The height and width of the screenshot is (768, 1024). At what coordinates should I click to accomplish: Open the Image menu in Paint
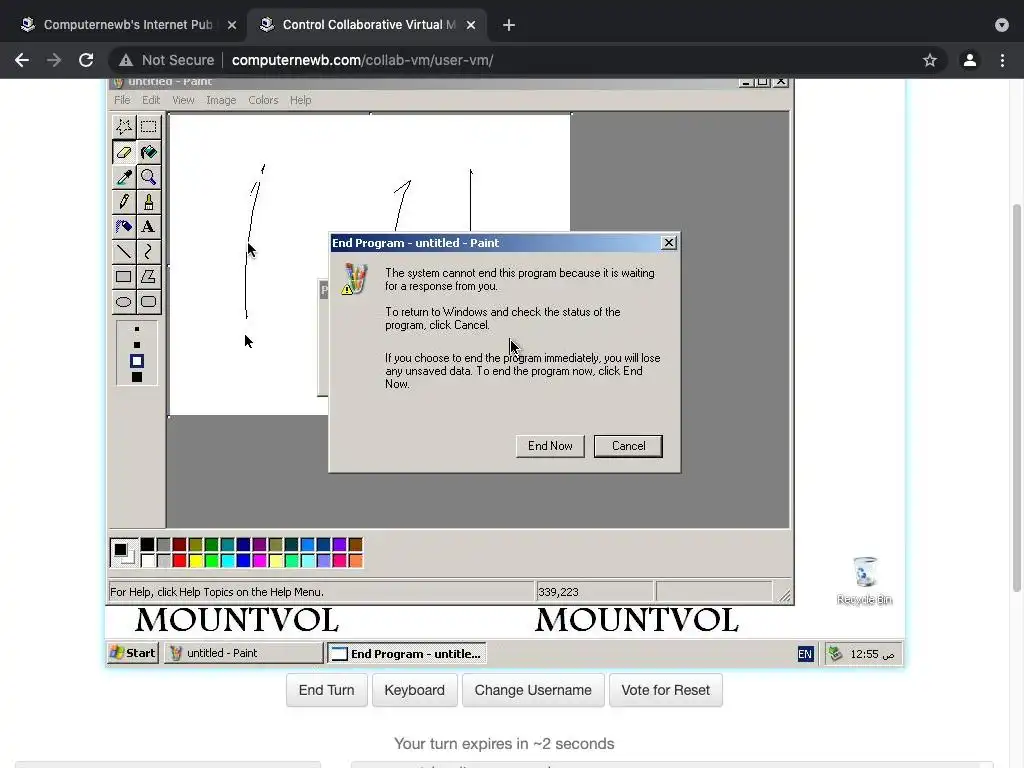pyautogui.click(x=221, y=100)
